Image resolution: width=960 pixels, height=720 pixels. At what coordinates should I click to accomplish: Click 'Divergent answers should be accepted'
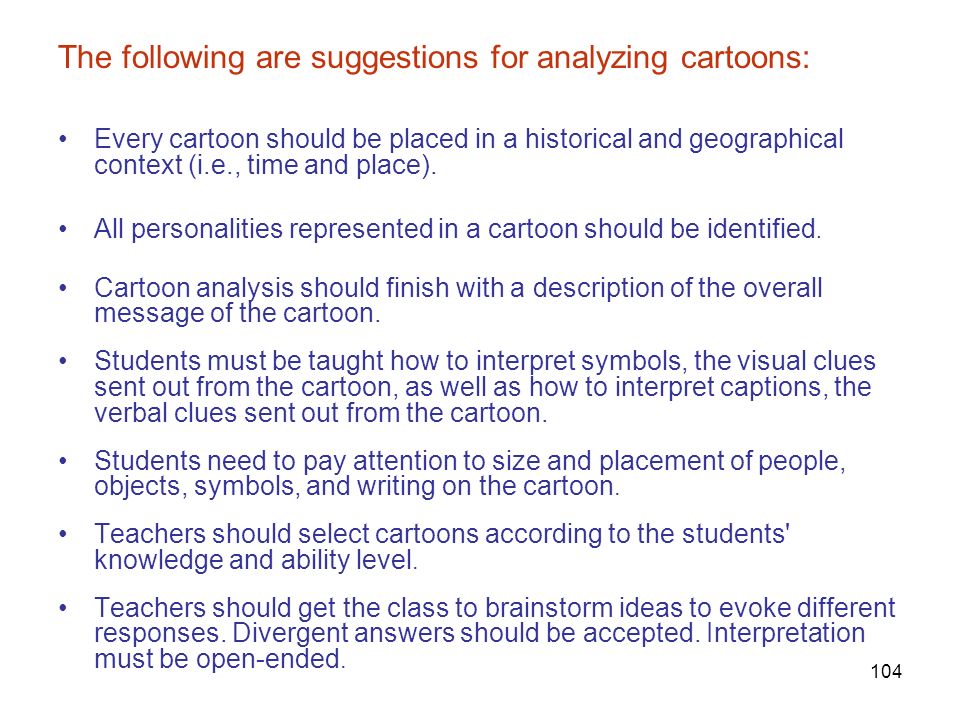pos(465,634)
